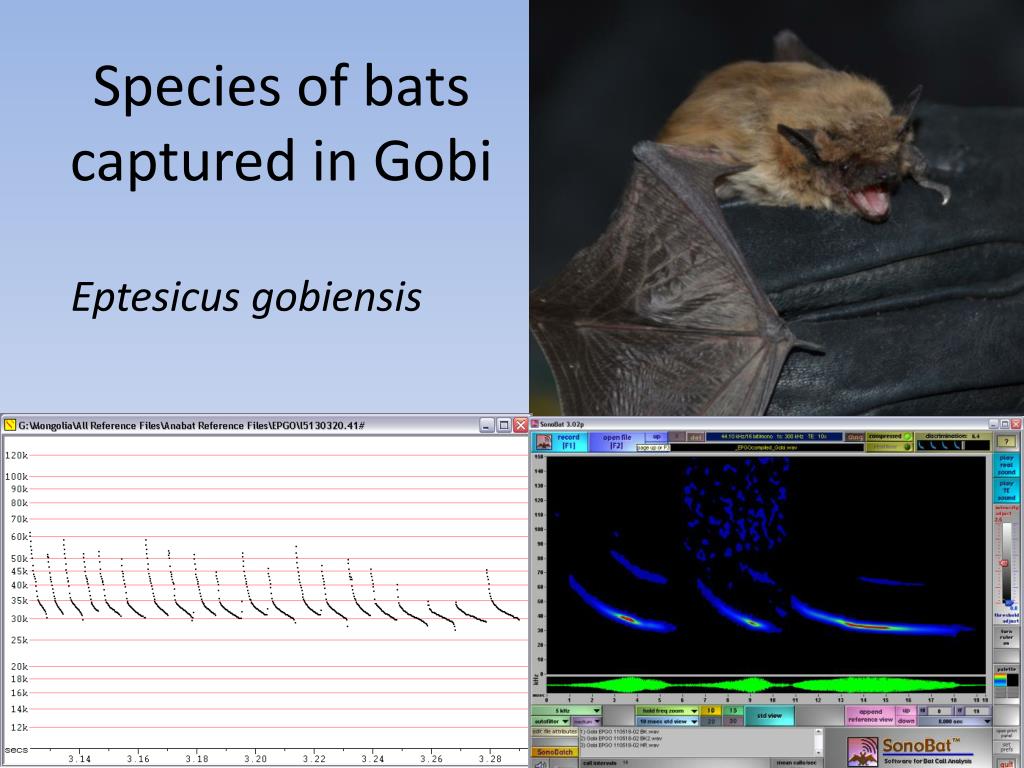
Task: Click the open print panel button
Action: tap(1006, 733)
